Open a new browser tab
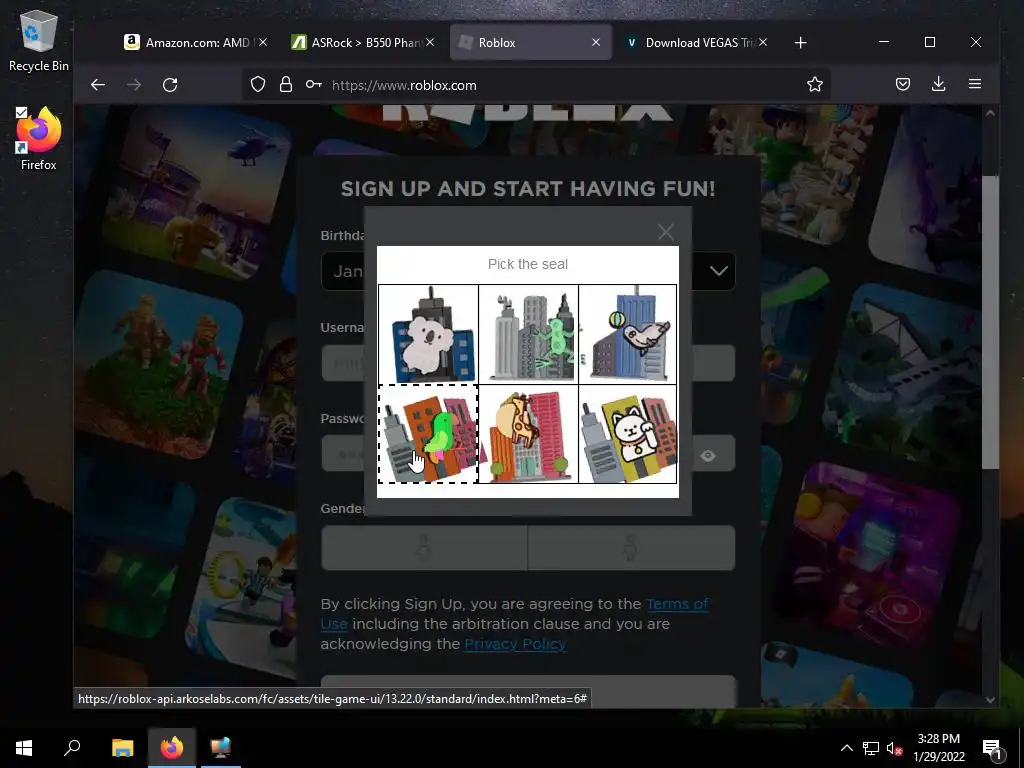The width and height of the screenshot is (1024, 768). 800,42
